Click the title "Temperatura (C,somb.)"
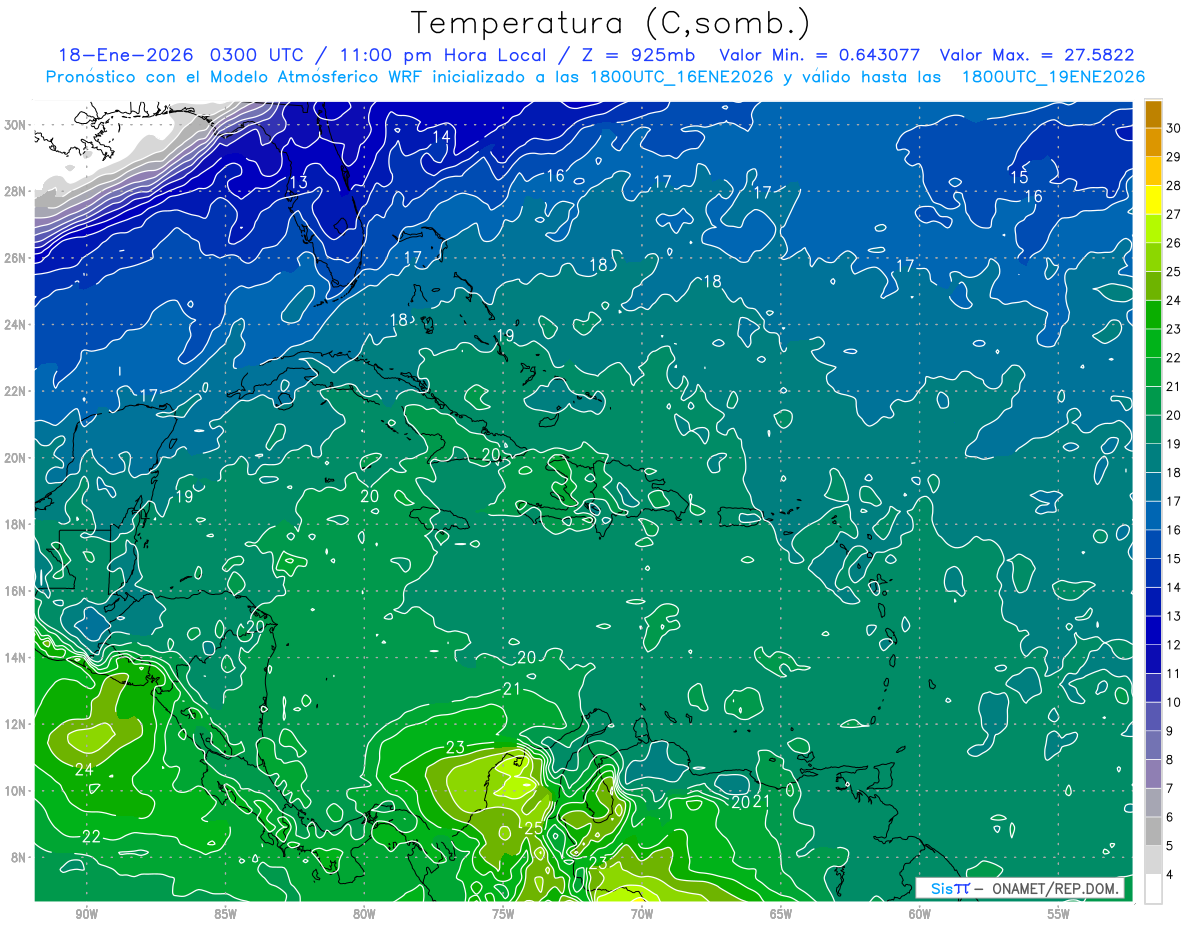This screenshot has width=1200, height=927. 611,23
